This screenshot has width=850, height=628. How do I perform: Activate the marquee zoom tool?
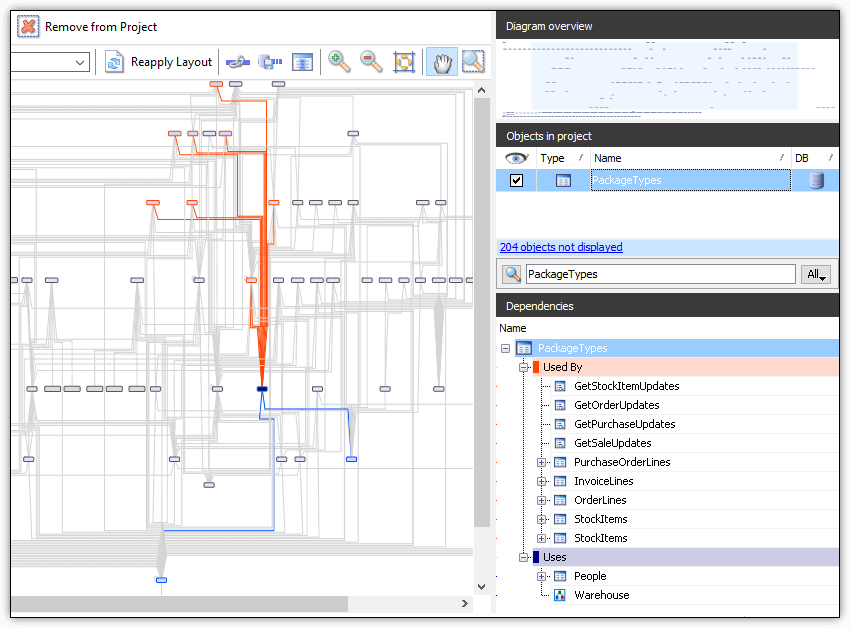point(472,61)
